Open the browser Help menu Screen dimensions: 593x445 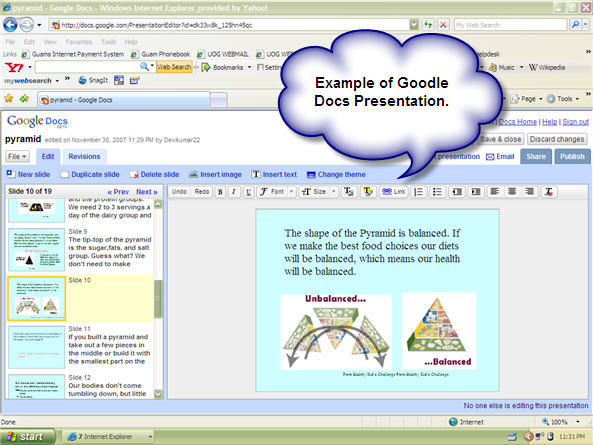(x=130, y=42)
